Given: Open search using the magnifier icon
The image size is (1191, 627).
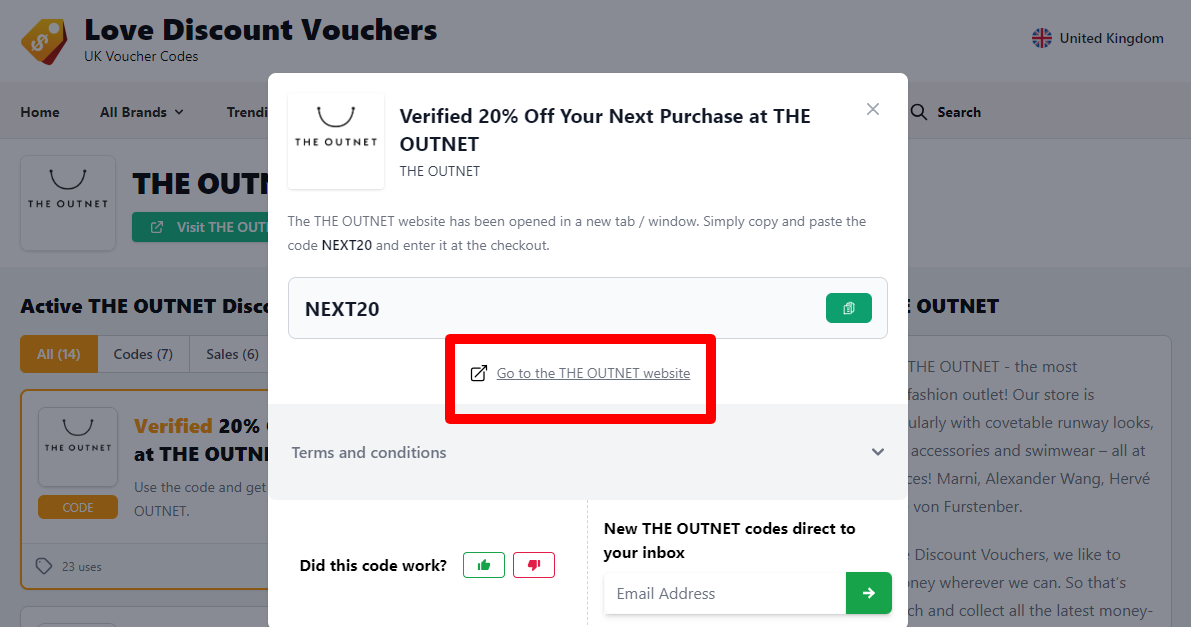Looking at the screenshot, I should (x=918, y=112).
